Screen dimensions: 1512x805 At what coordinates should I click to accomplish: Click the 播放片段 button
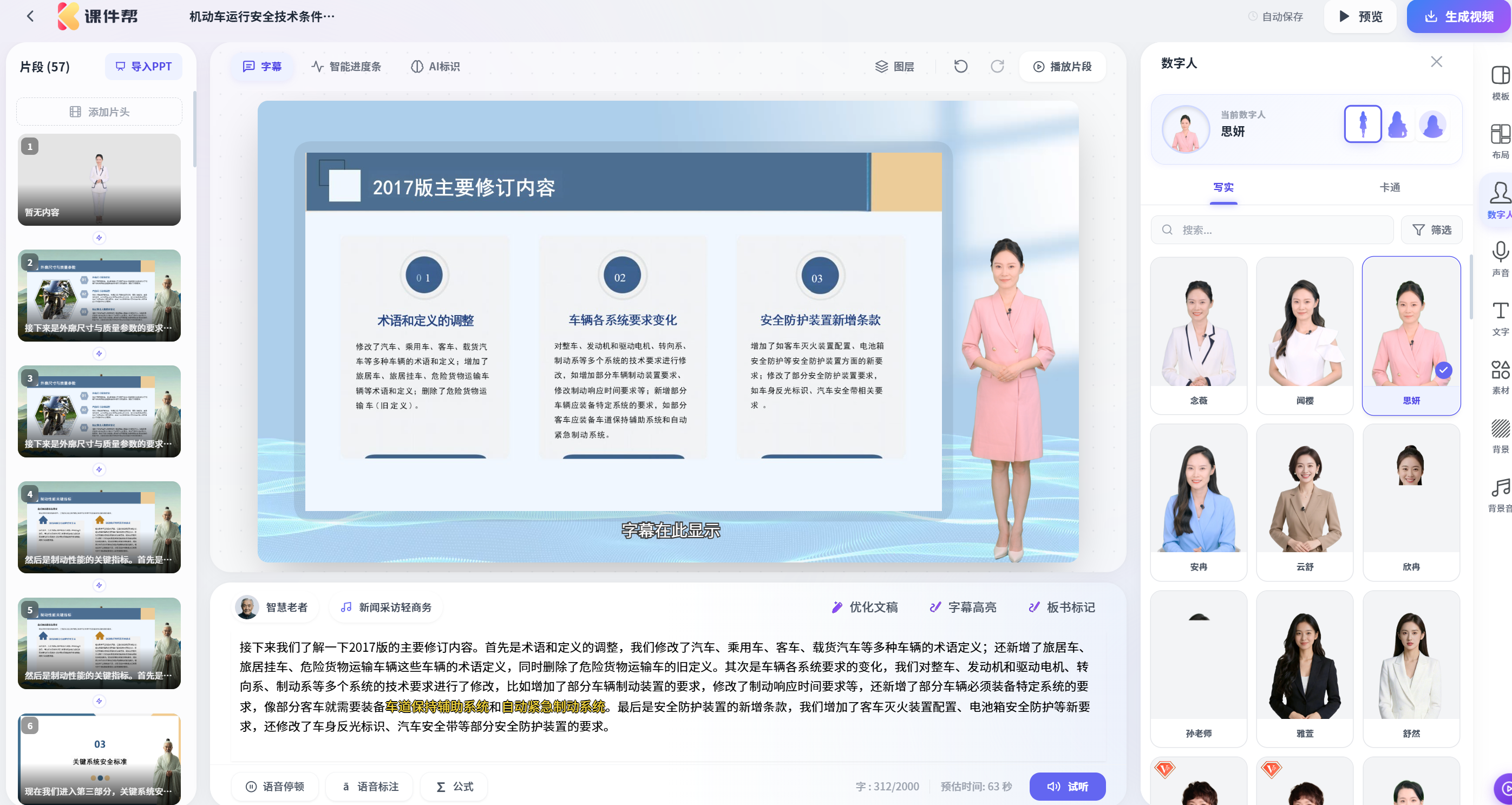click(x=1062, y=67)
